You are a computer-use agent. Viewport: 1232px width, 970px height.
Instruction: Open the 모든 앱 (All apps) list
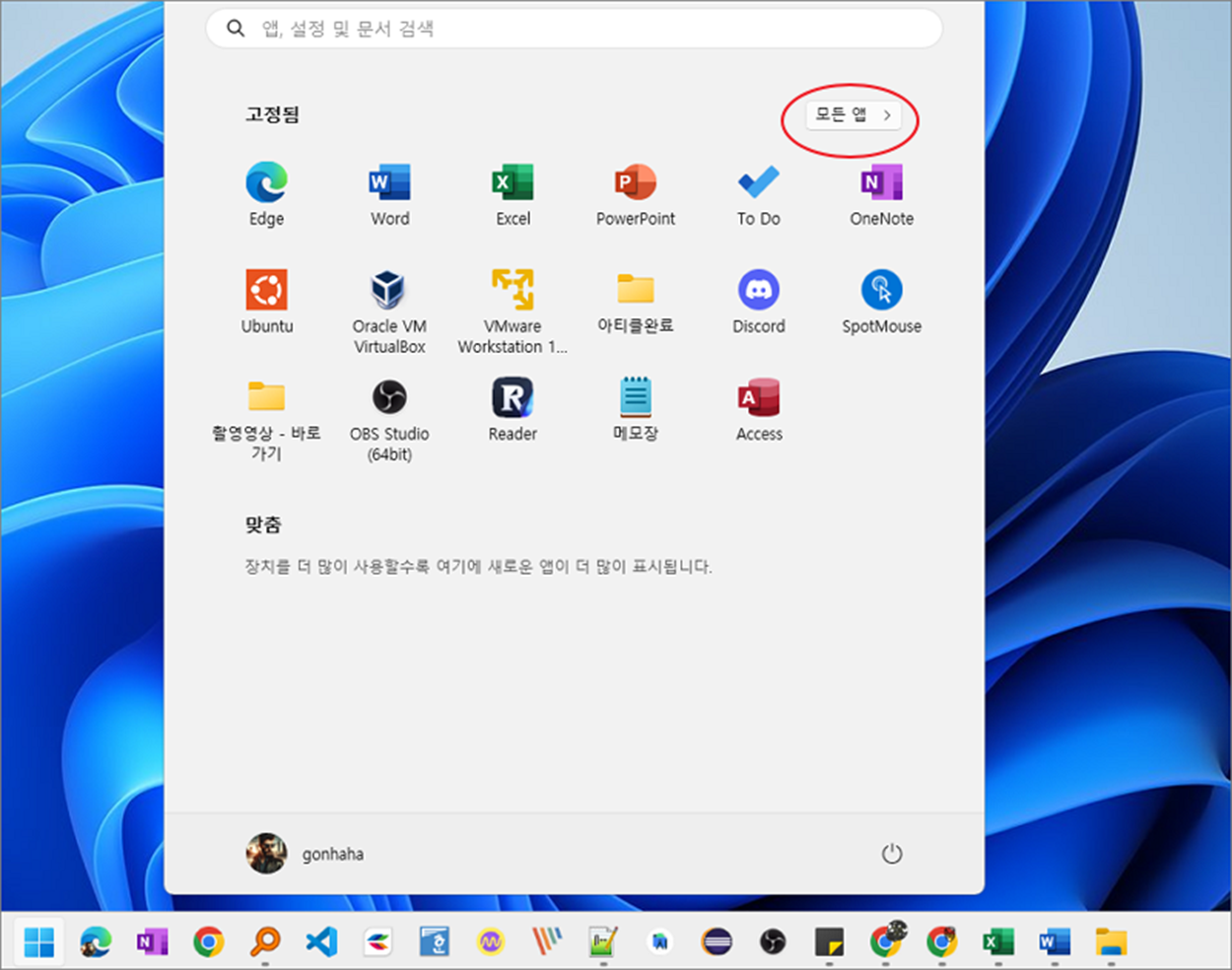point(854,115)
